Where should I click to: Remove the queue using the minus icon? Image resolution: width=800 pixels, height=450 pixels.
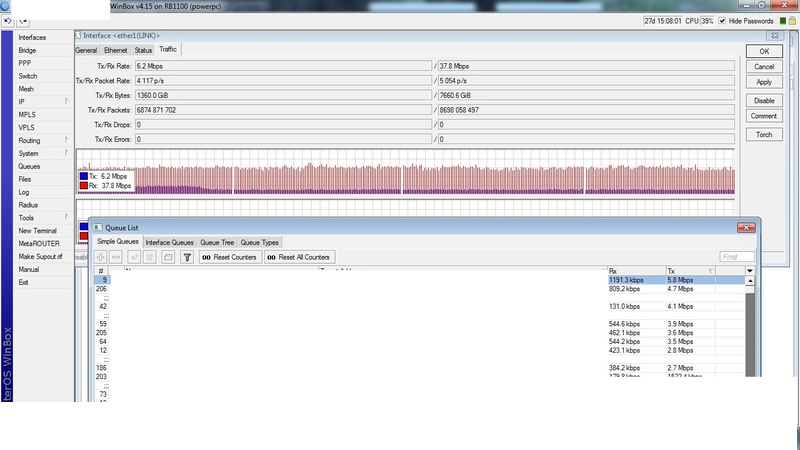click(x=116, y=257)
